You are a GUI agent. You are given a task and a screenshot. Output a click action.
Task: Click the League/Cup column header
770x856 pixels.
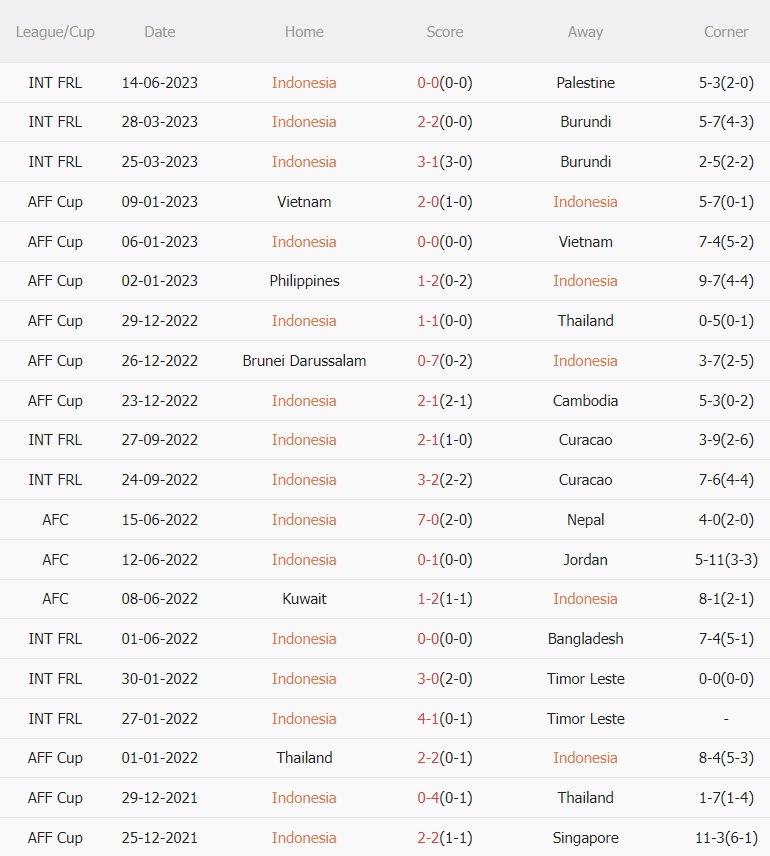tap(55, 32)
